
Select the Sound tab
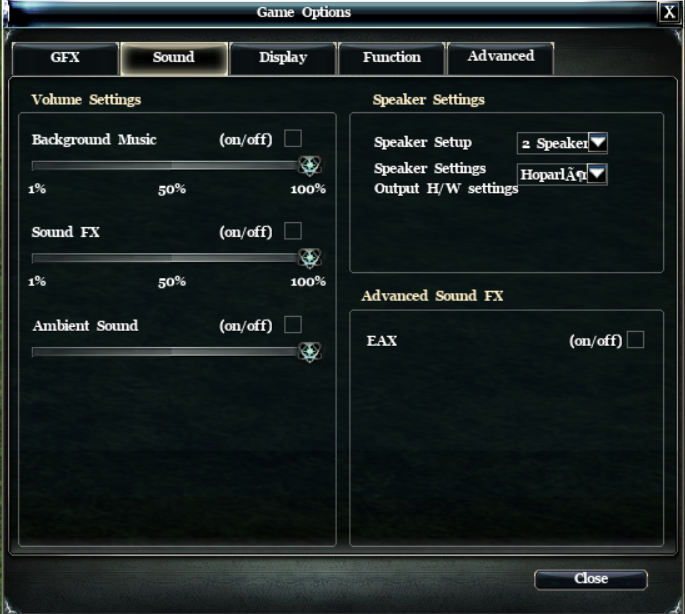point(174,58)
